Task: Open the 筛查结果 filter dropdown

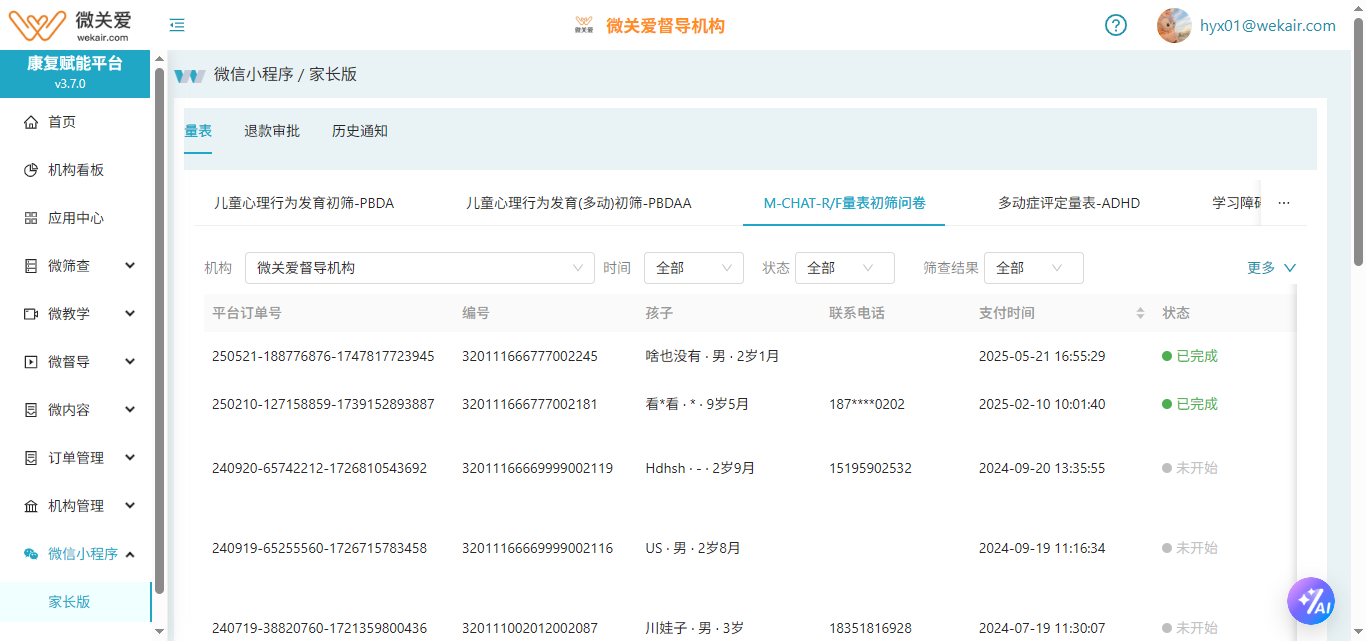Action: coord(1033,268)
